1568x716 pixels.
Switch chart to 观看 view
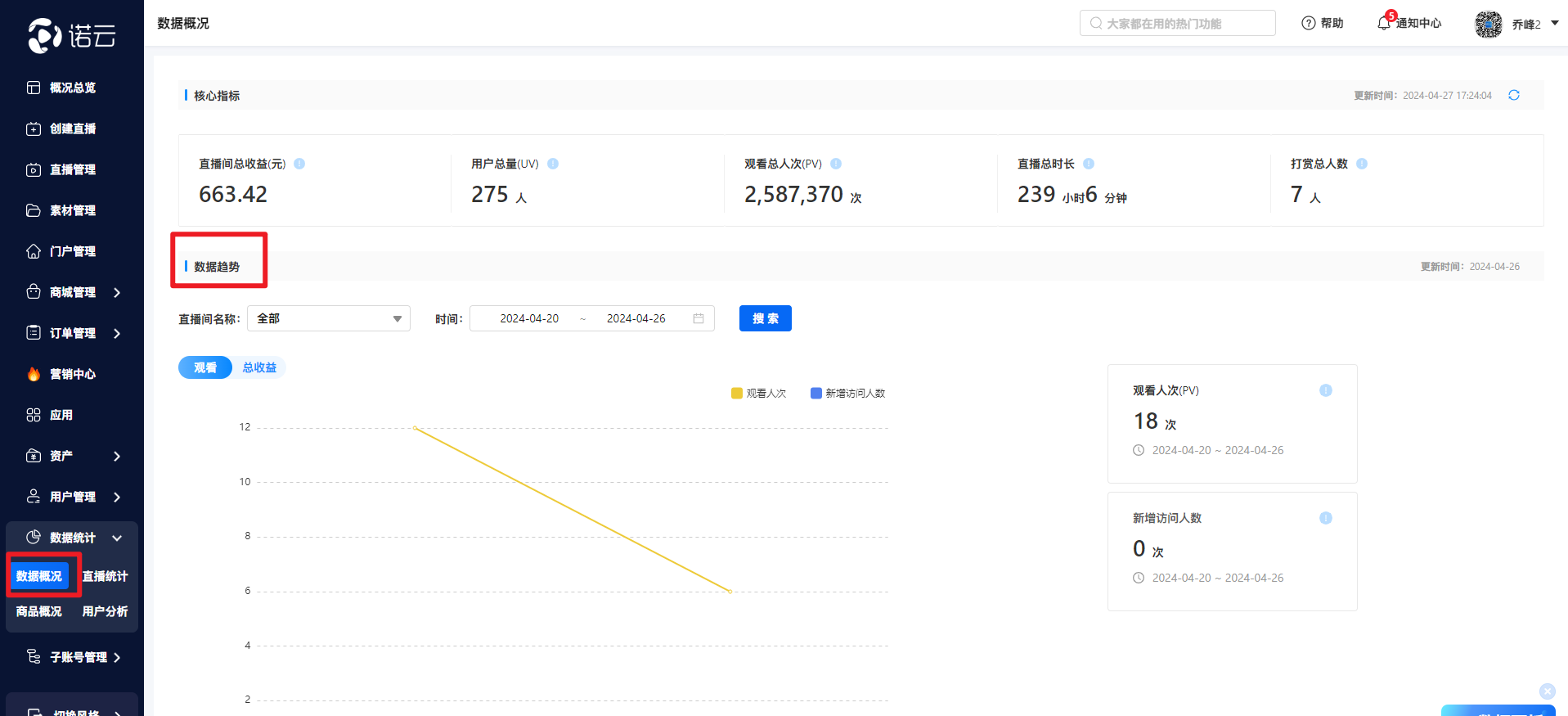pos(205,367)
